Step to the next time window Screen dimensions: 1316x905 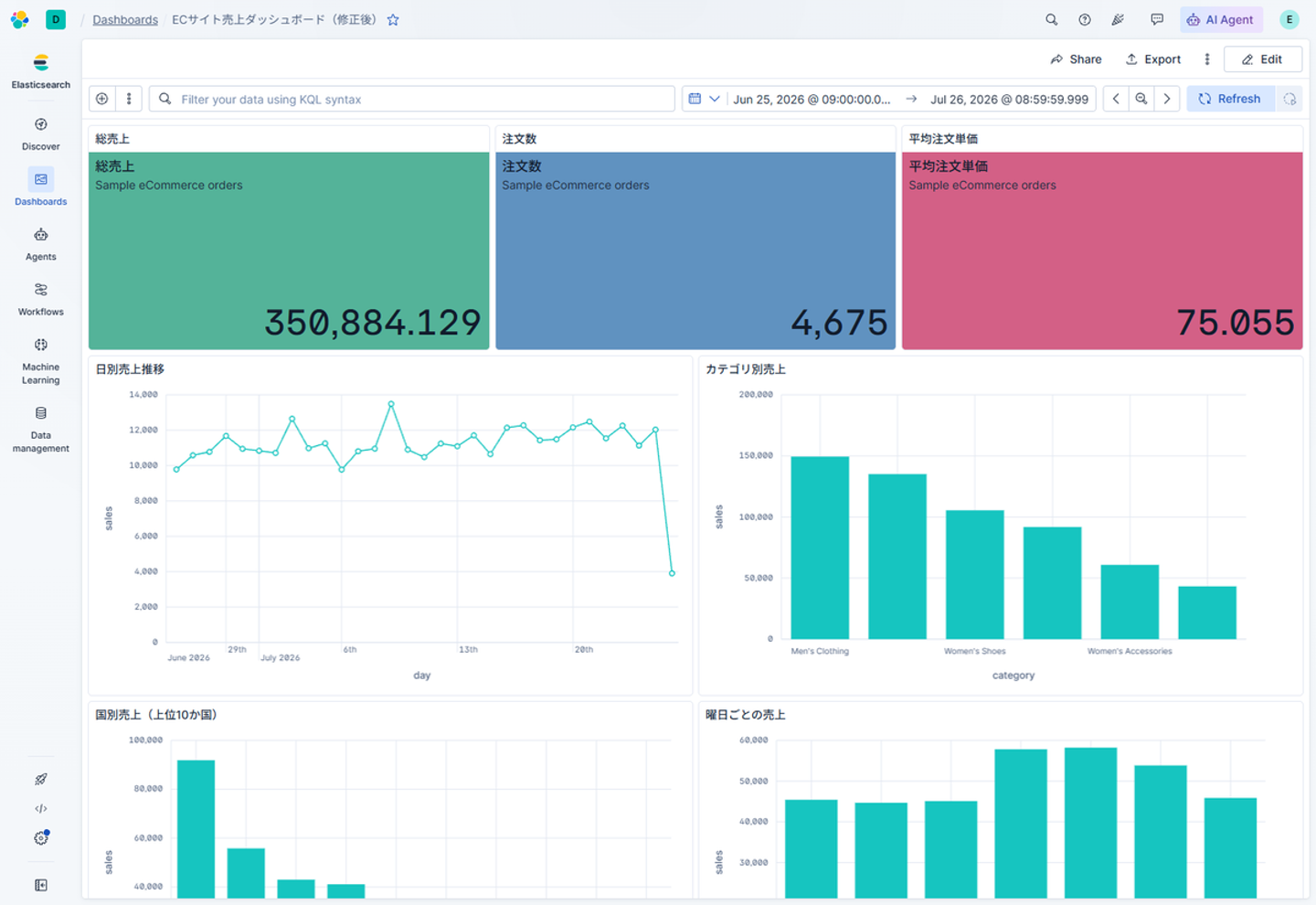click(x=1167, y=99)
